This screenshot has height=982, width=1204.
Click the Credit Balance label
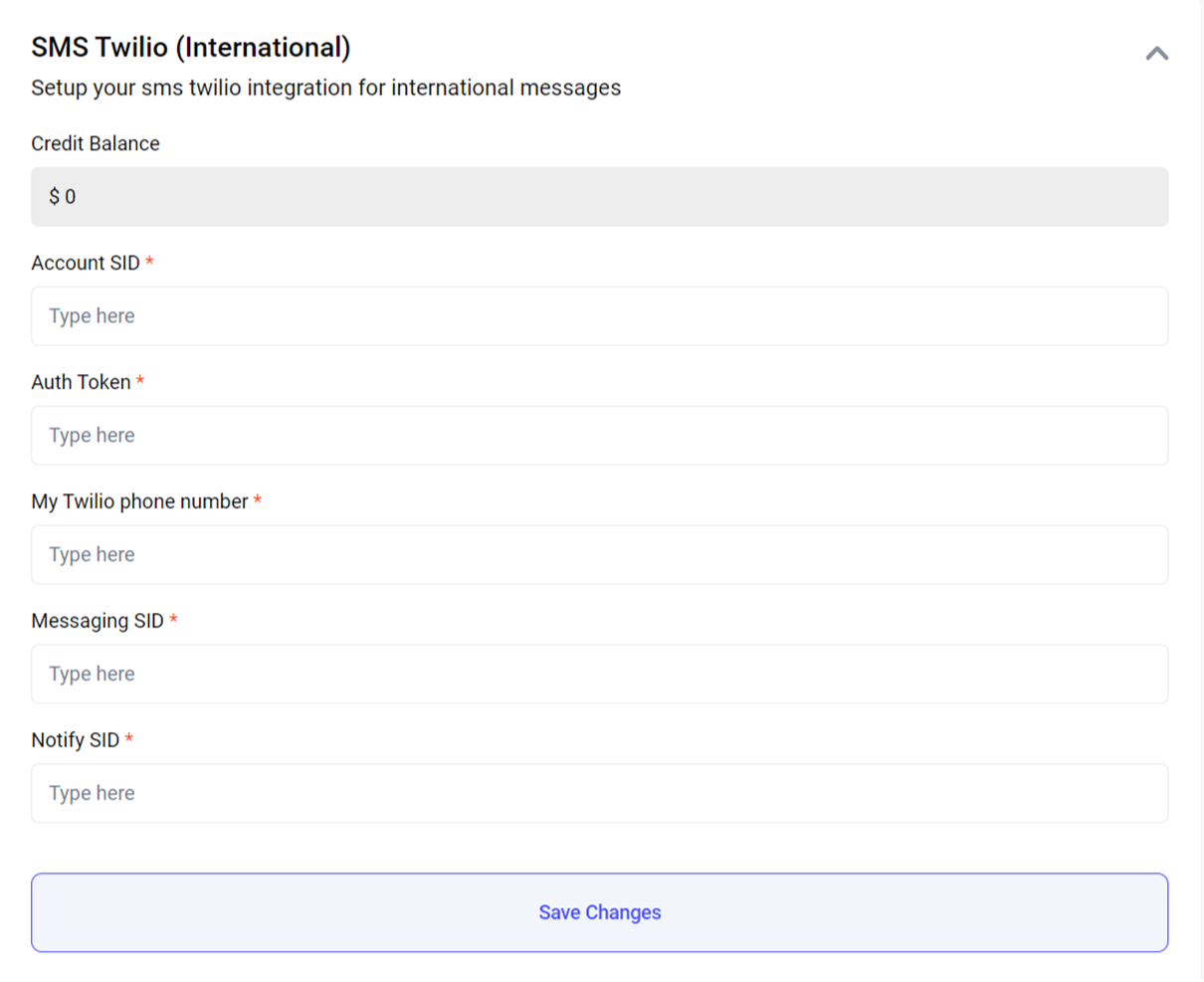pos(96,143)
